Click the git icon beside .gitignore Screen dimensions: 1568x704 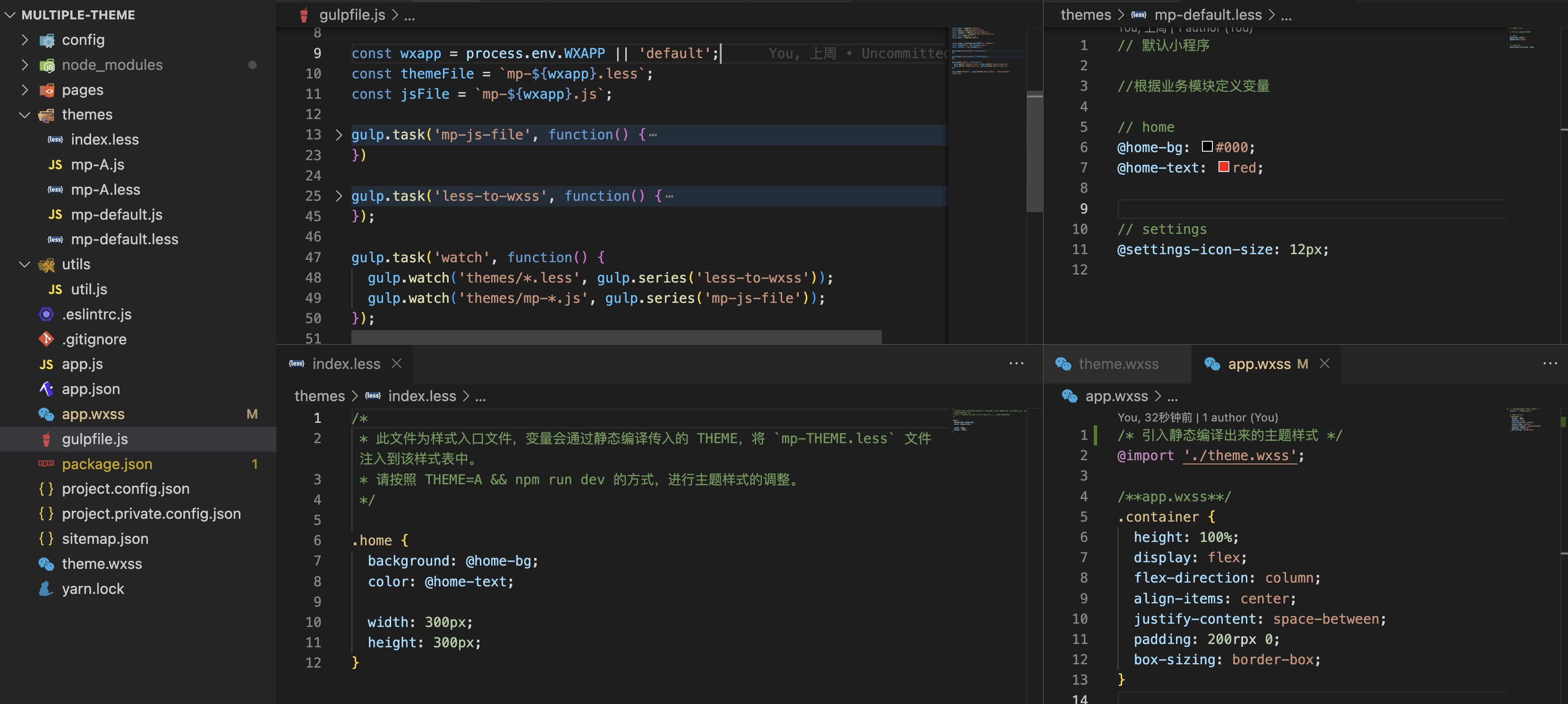coord(46,339)
